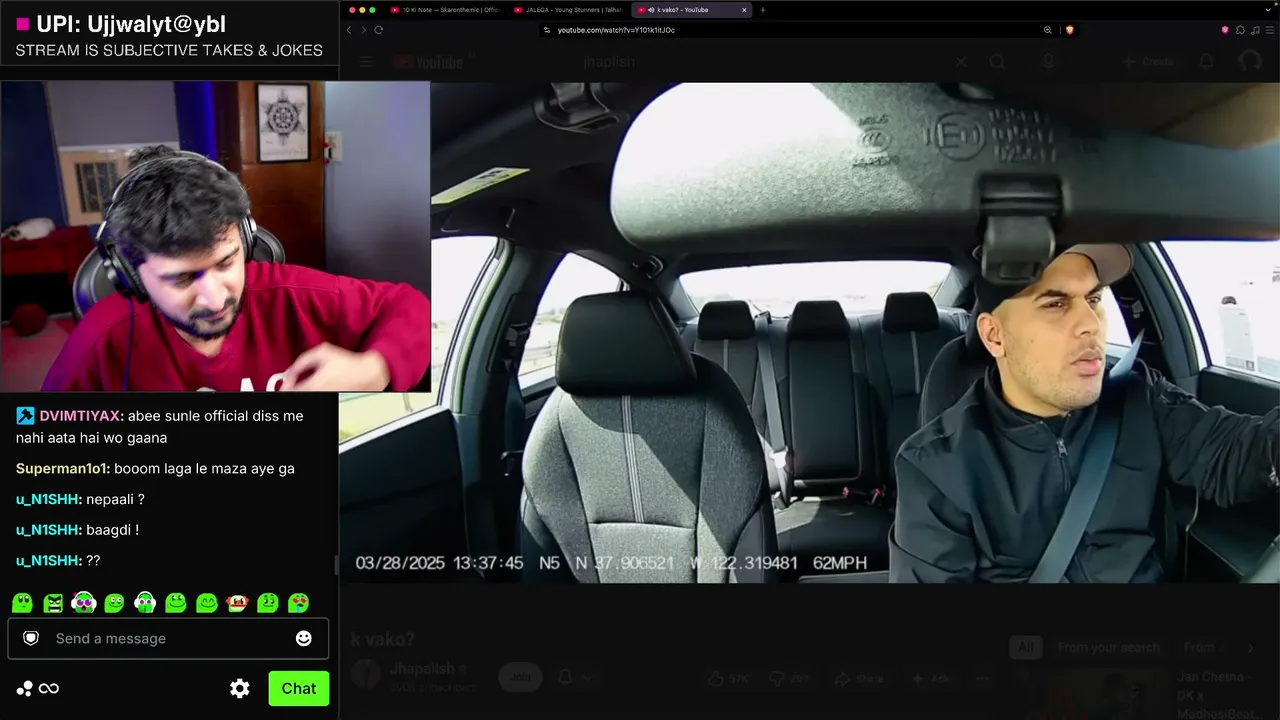This screenshot has height=720, width=1280.
Task: Open chat settings gear icon
Action: pos(240,688)
